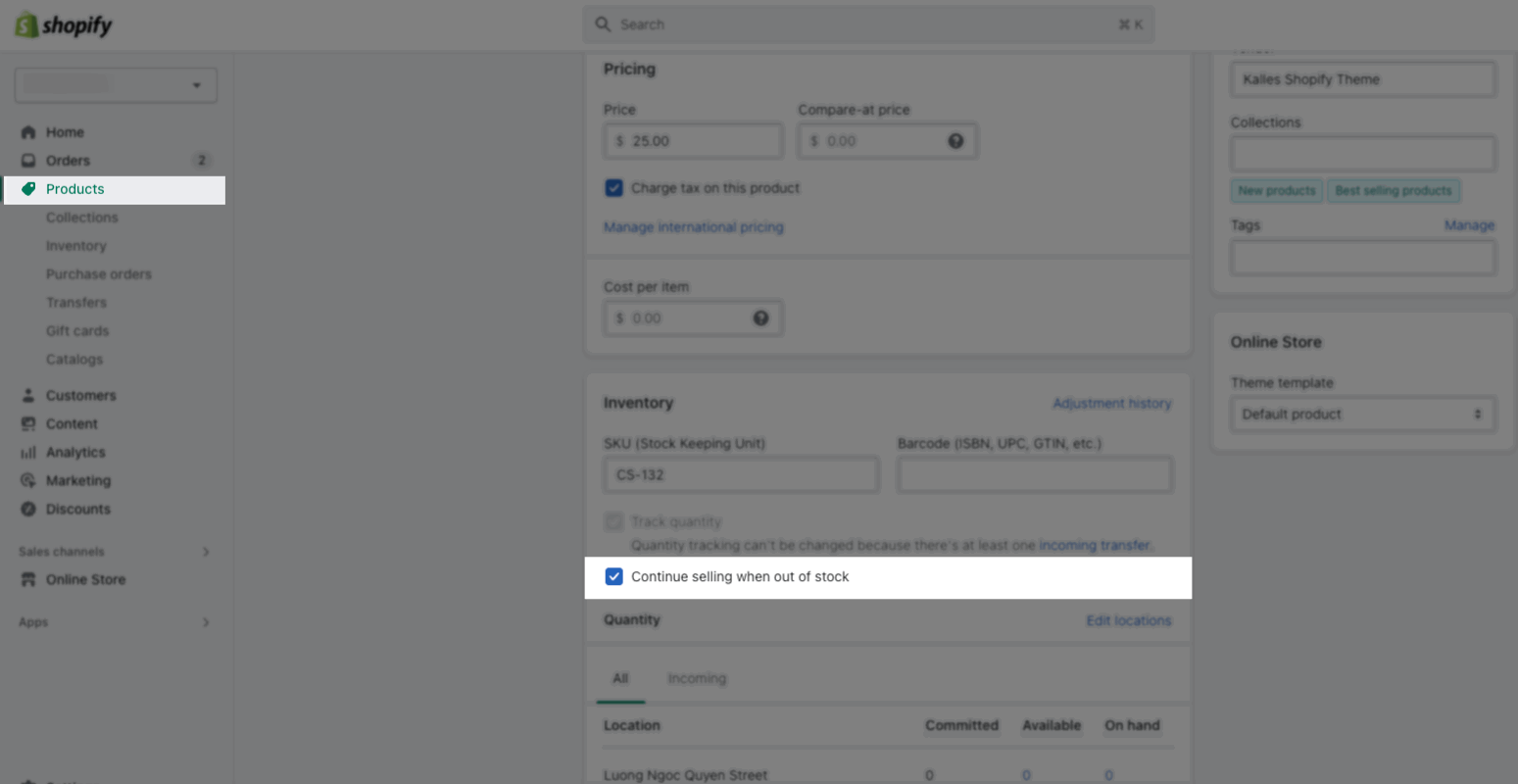The width and height of the screenshot is (1518, 784).
Task: Expand the Sales channels section
Action: coord(206,552)
